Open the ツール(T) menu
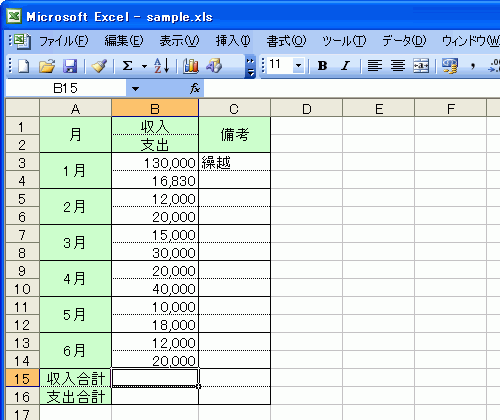Viewport: 500px width, 420px height. (344, 41)
